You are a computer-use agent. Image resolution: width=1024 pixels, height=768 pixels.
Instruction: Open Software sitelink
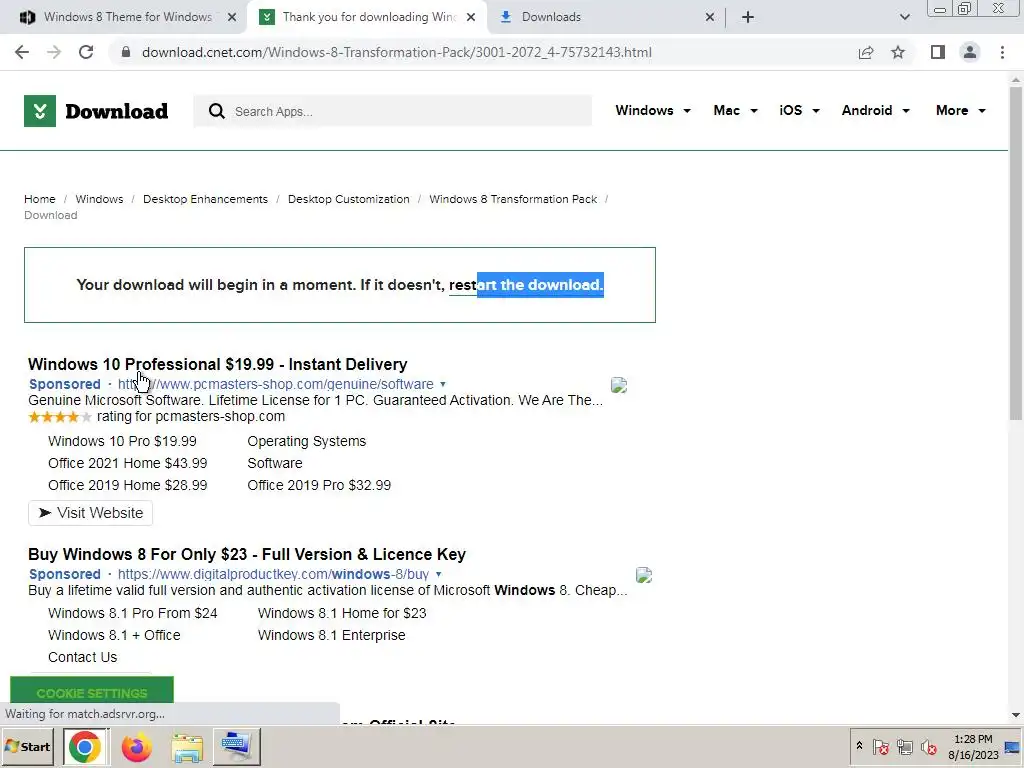pos(275,463)
